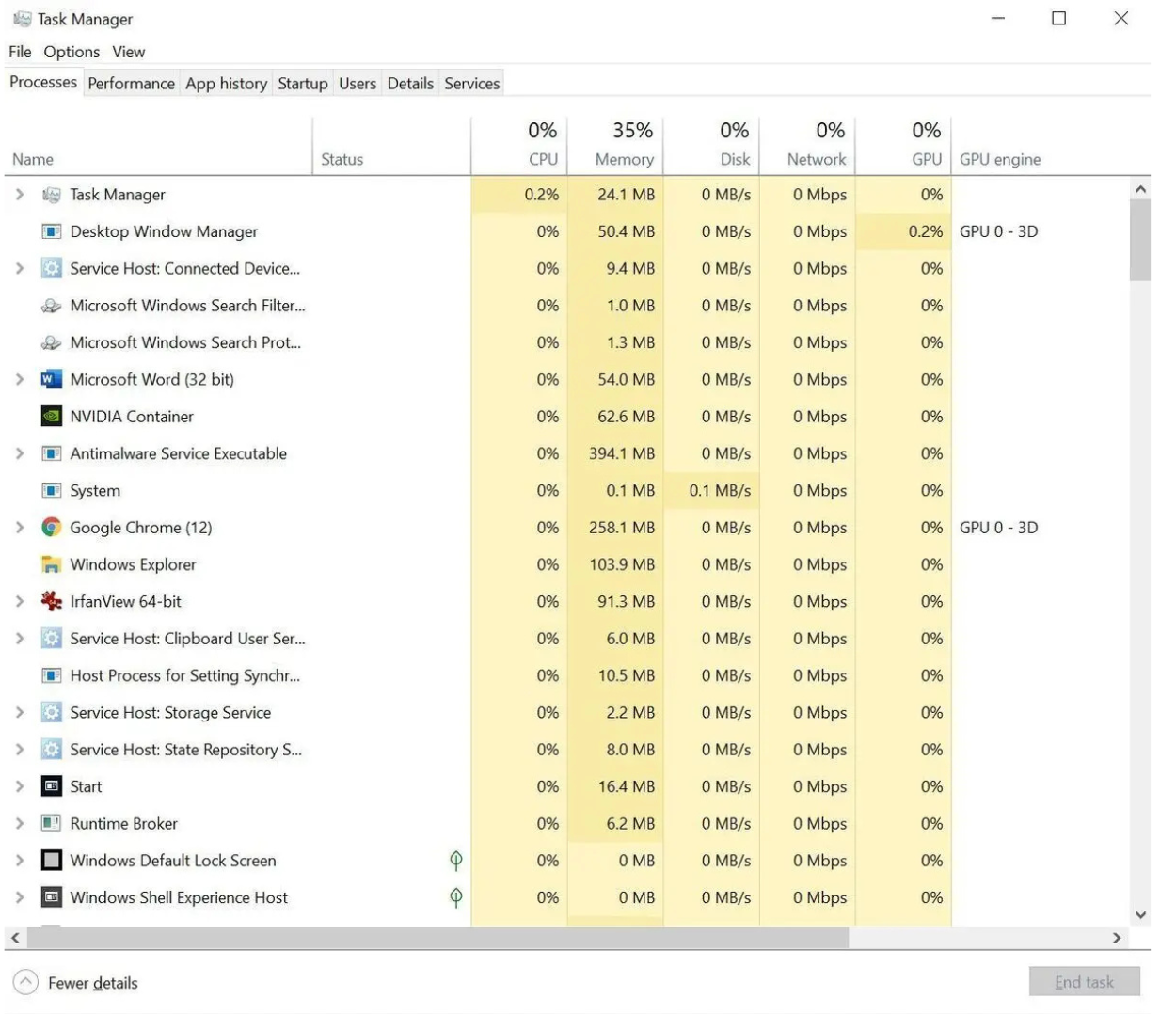Expand Service Host: Clipboard User Service row
1176x1014 pixels.
click(x=20, y=639)
